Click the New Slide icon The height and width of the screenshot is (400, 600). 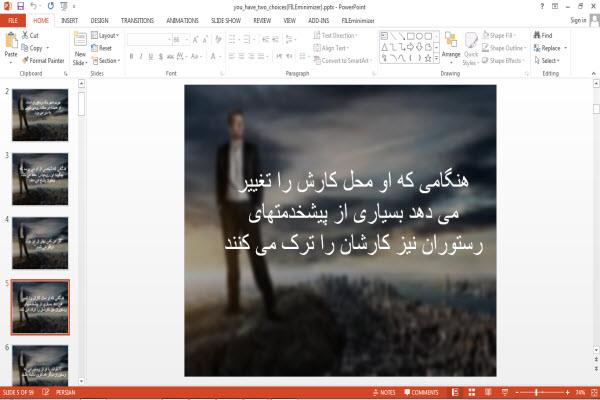click(80, 39)
